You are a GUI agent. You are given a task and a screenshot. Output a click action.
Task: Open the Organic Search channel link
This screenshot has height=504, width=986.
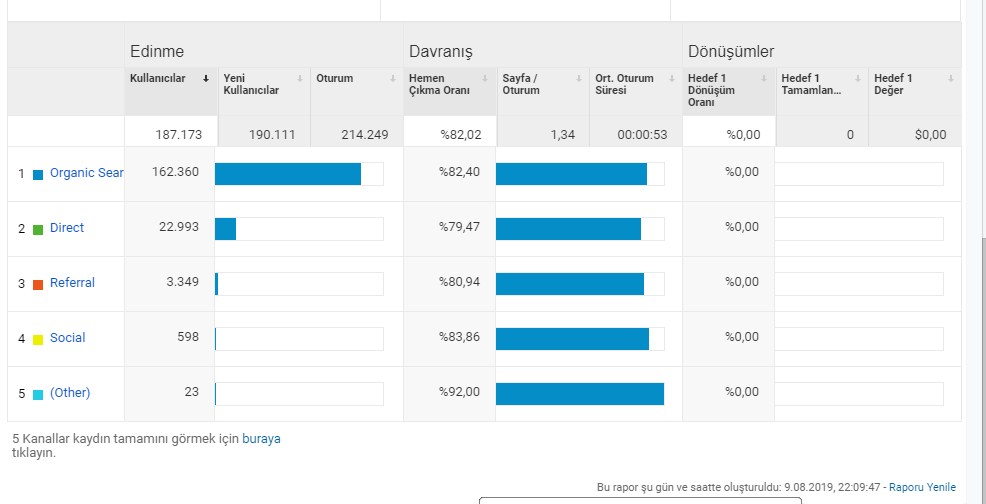(x=87, y=173)
